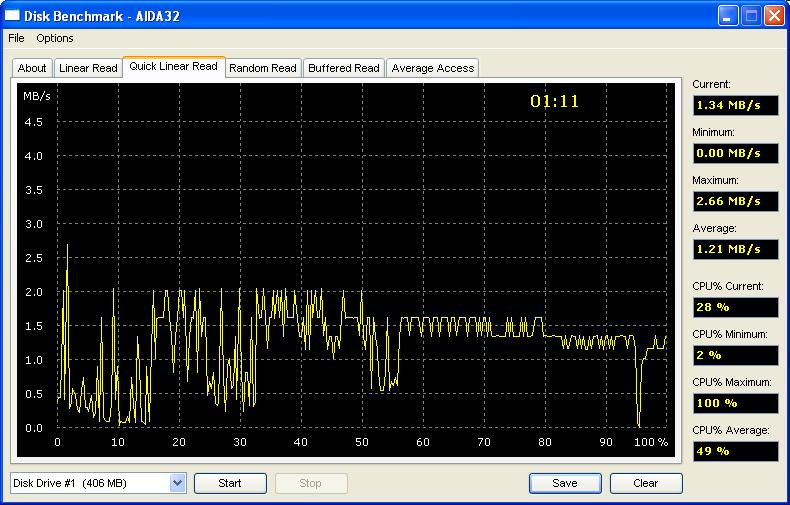Switch to the Linear Read tab
The image size is (790, 505).
[x=88, y=68]
